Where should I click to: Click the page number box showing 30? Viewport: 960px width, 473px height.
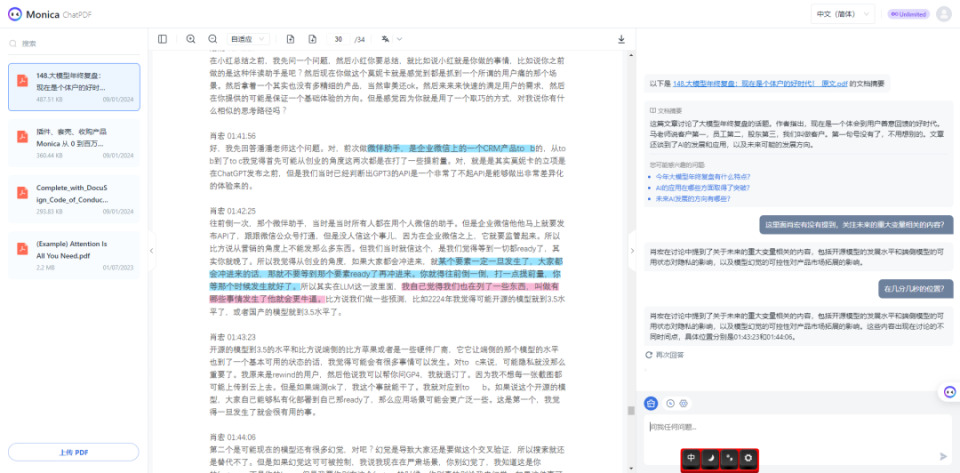click(338, 39)
